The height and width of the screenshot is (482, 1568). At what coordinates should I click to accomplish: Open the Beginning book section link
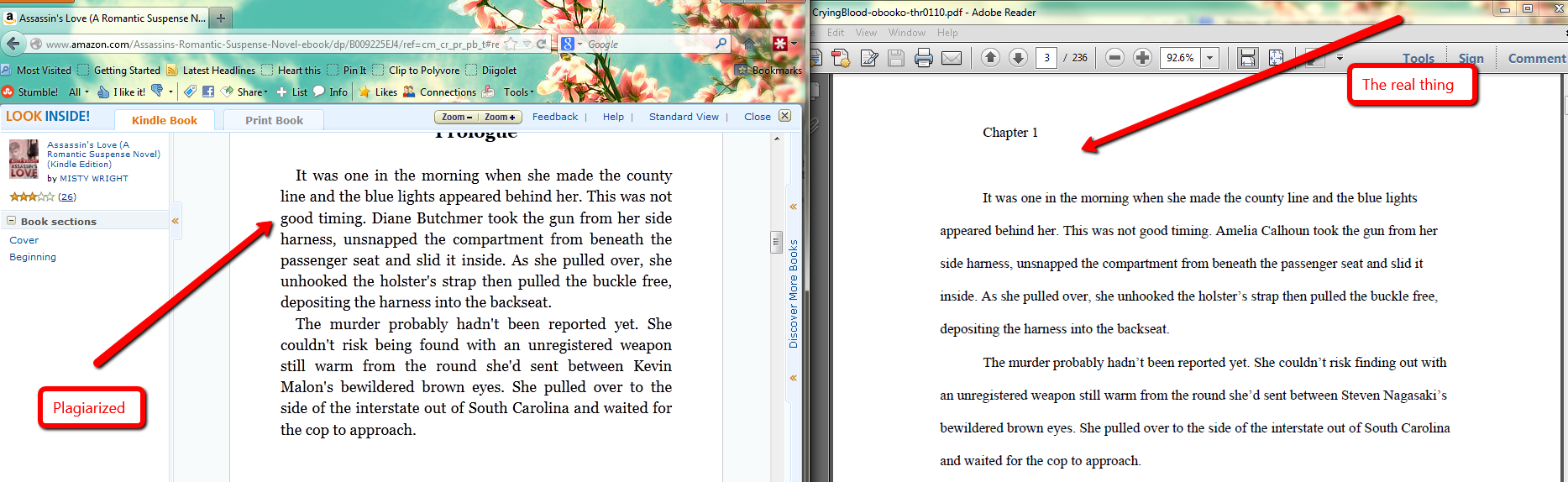[33, 257]
